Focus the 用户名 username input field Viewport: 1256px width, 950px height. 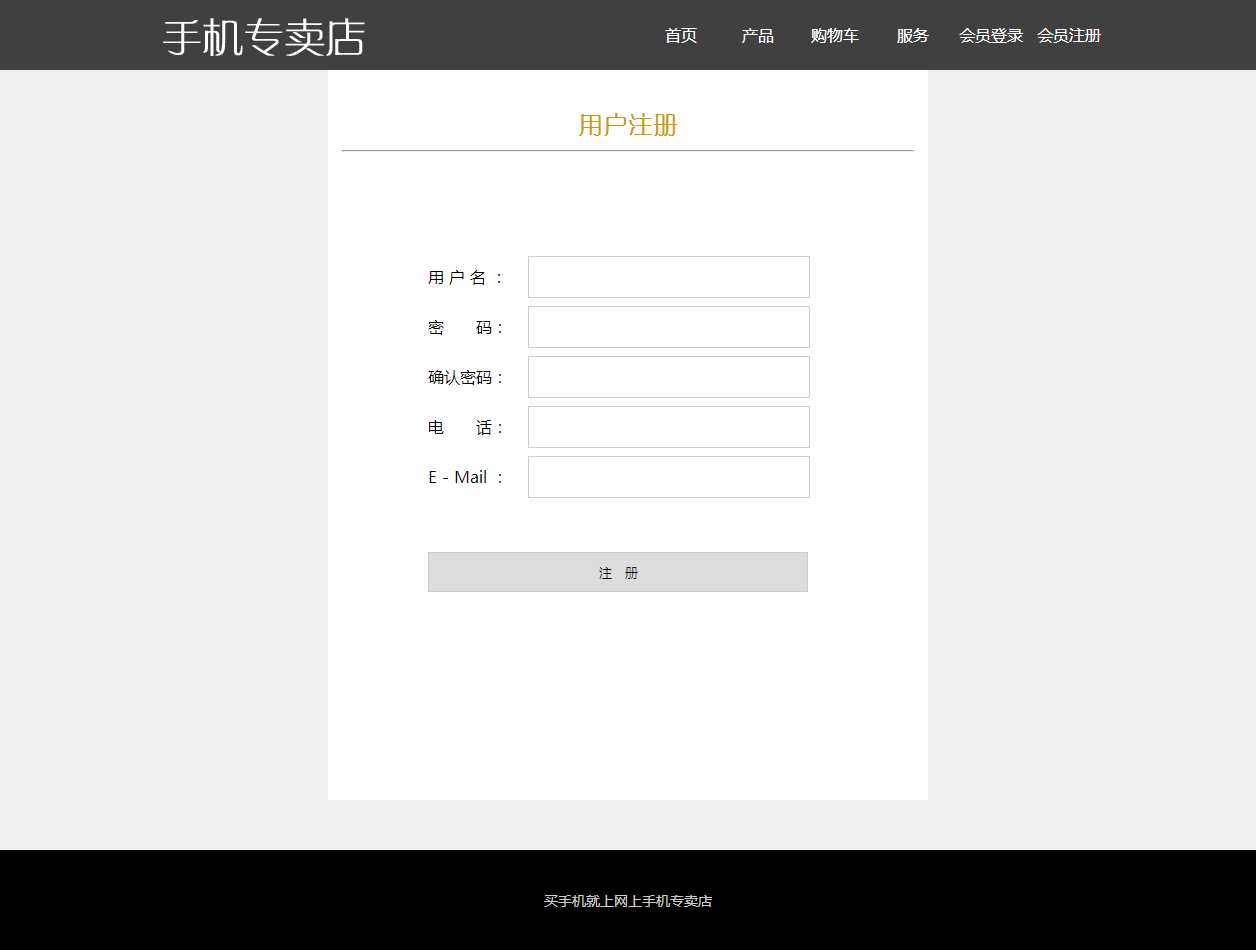click(x=668, y=277)
